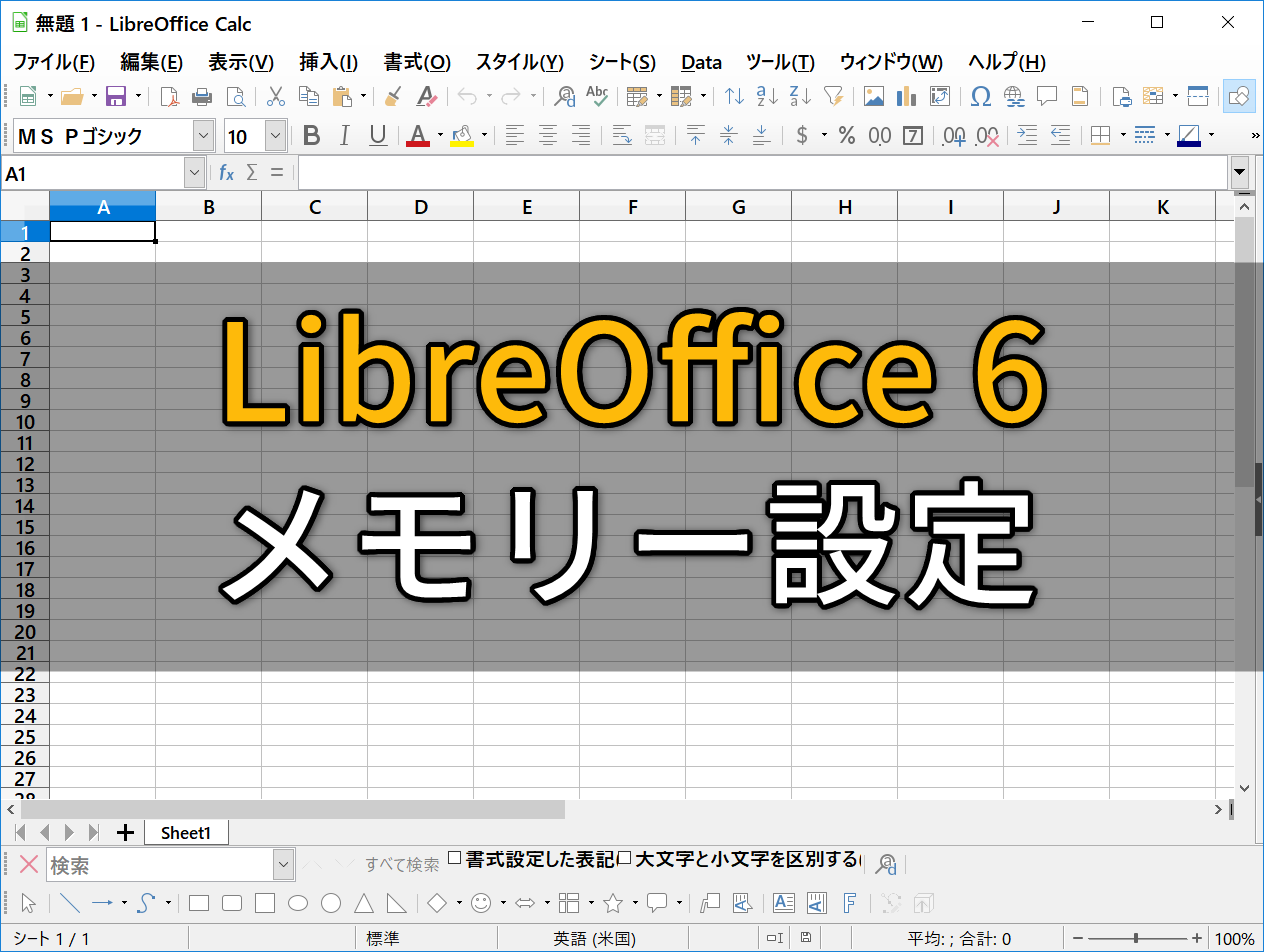Click the Function Wizard fx icon
This screenshot has width=1264, height=952.
[x=227, y=173]
